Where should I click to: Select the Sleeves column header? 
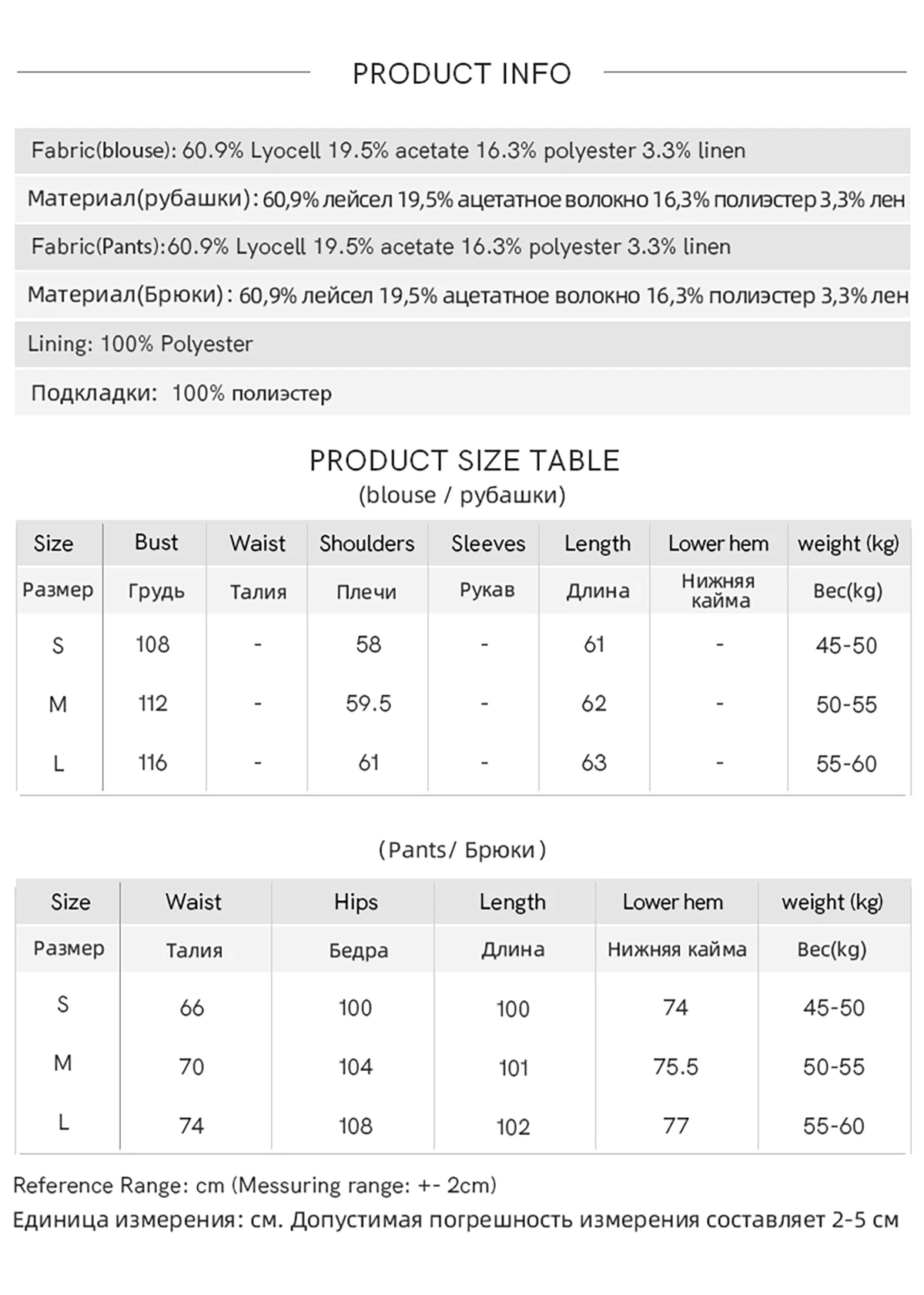coord(488,544)
